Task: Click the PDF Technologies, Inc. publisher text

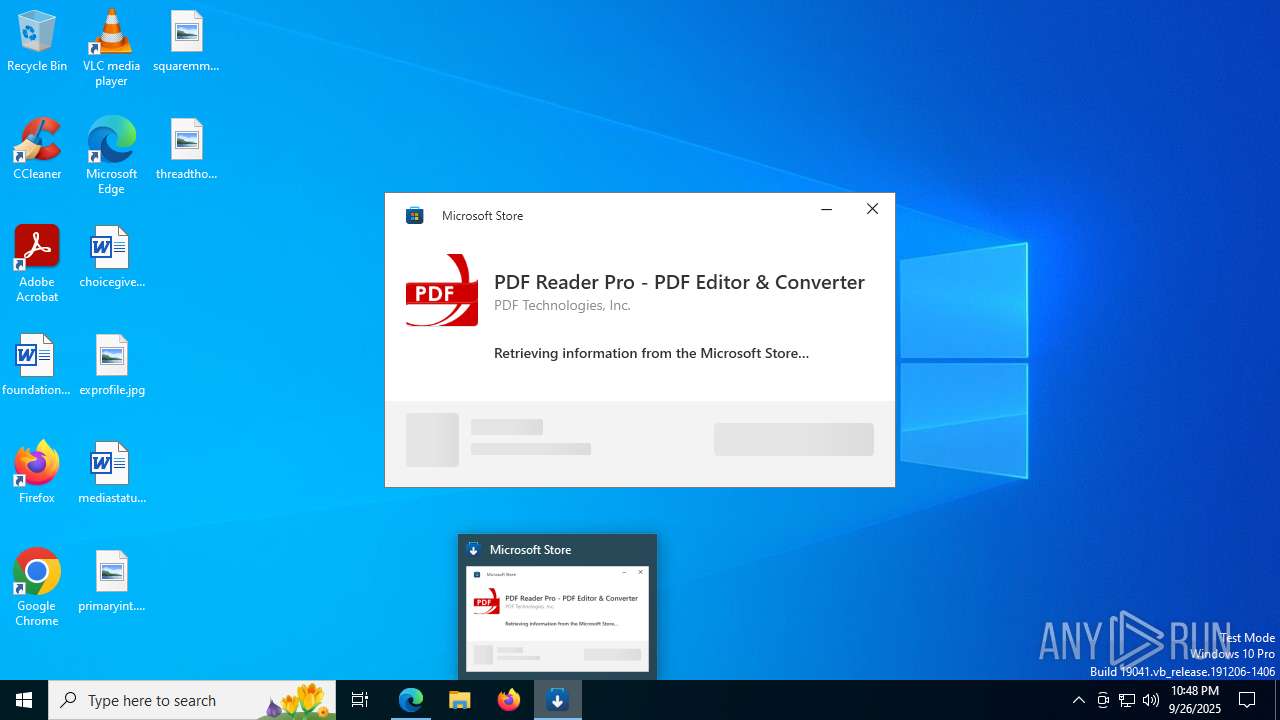Action: [x=562, y=305]
